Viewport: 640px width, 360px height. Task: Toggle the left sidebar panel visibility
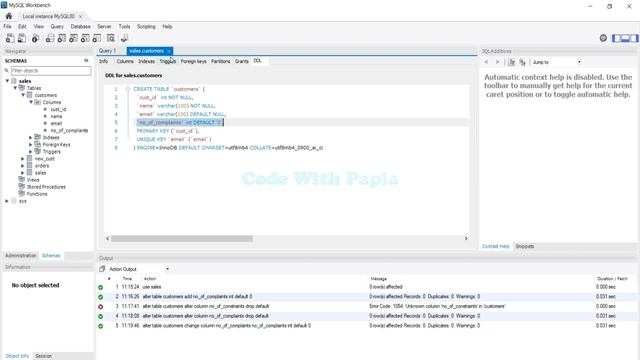pyautogui.click(x=616, y=38)
